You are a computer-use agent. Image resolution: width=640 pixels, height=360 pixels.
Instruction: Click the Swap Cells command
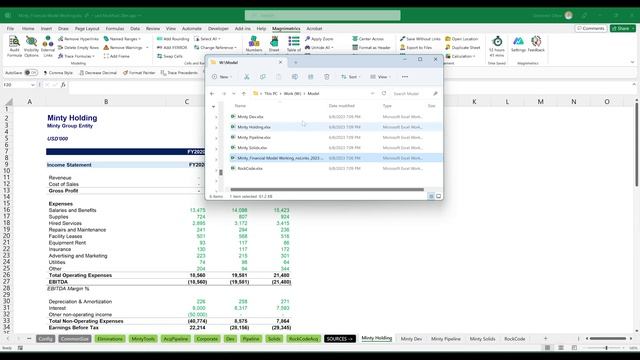pos(170,56)
